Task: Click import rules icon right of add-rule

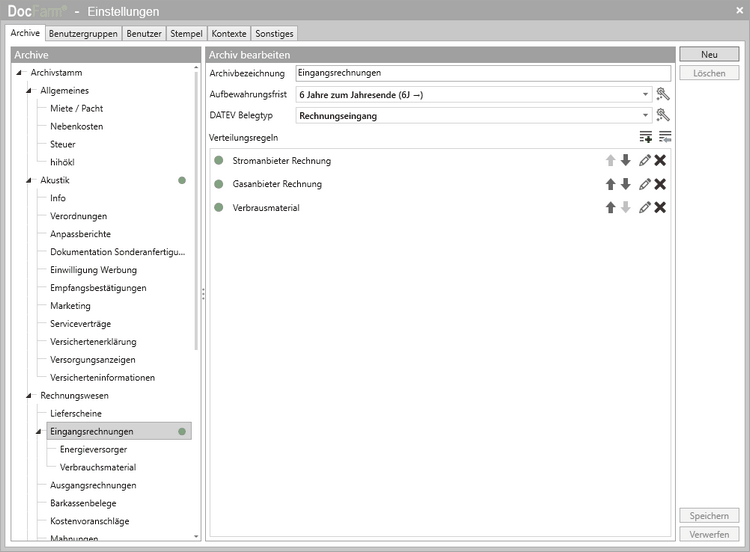Action: [664, 137]
